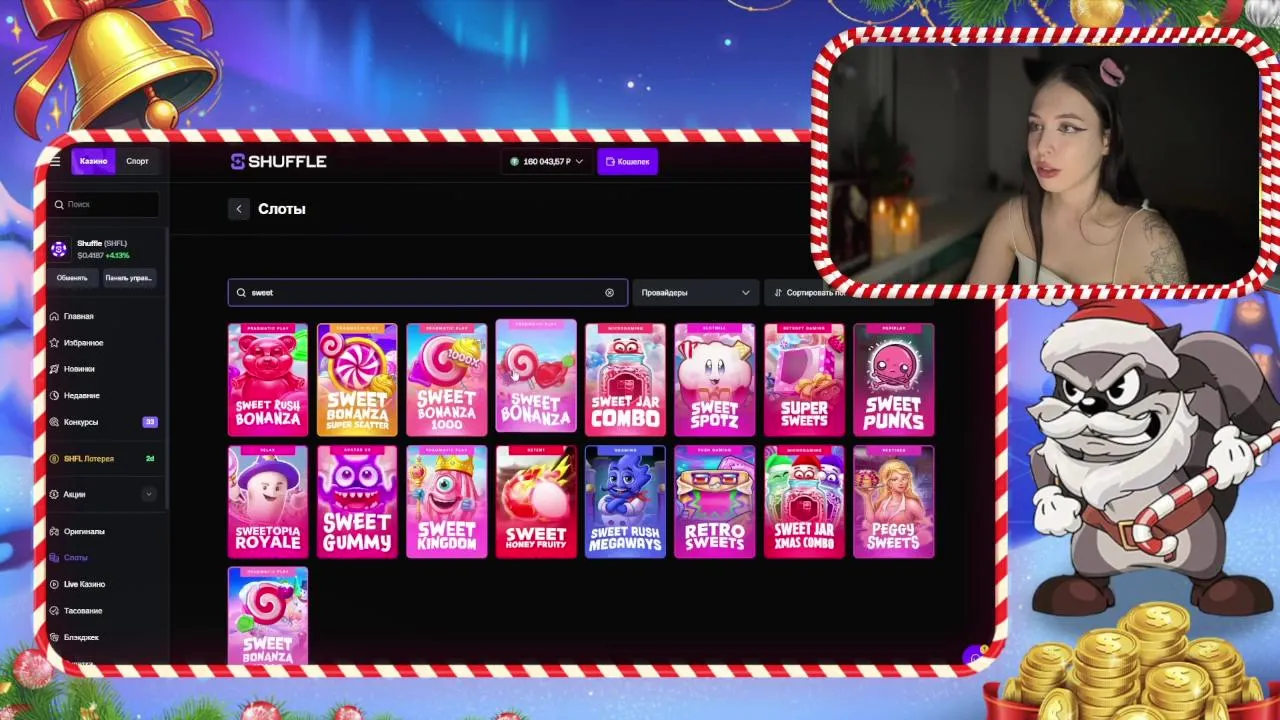
Task: Open Новинки new games icon
Action: point(54,369)
